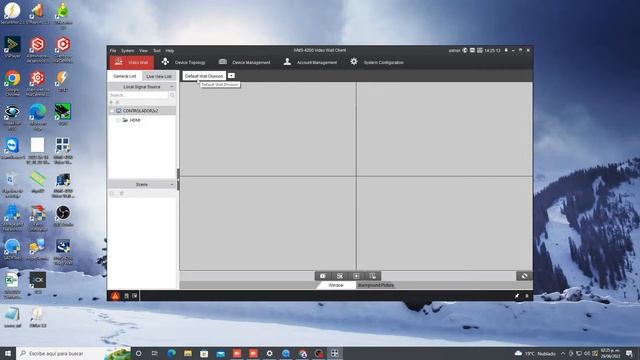Image resolution: width=640 pixels, height=360 pixels.
Task: Click the refresh icon right of wall
Action: click(x=524, y=276)
